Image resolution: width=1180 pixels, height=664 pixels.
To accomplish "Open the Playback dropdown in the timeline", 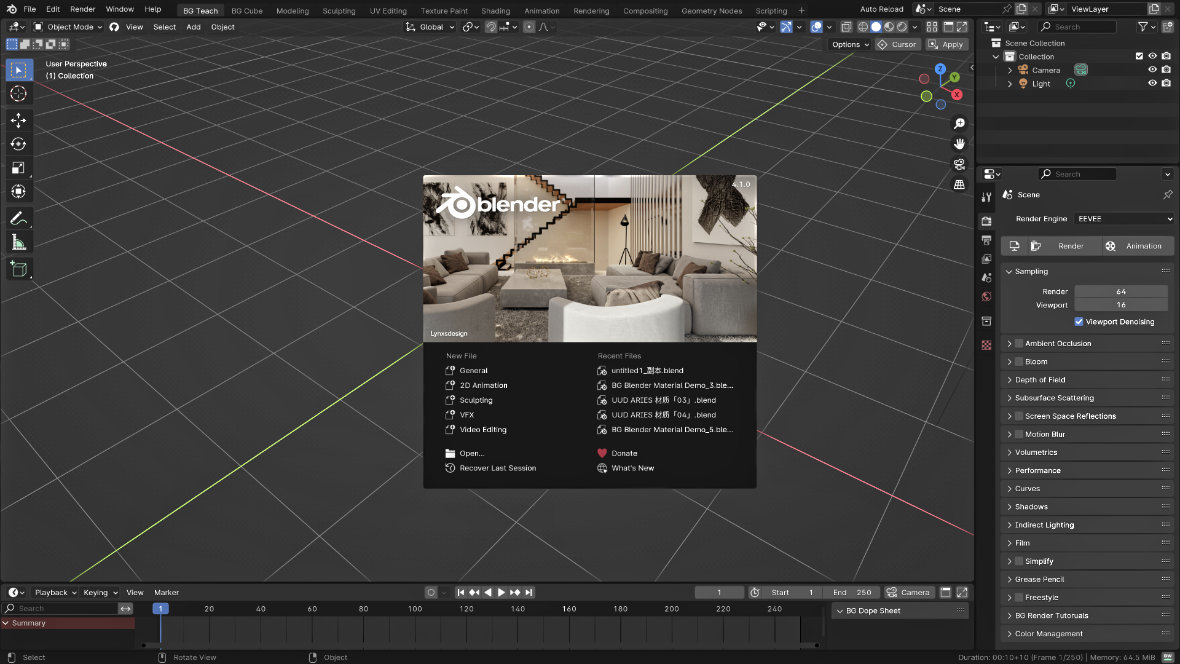I will (x=56, y=592).
